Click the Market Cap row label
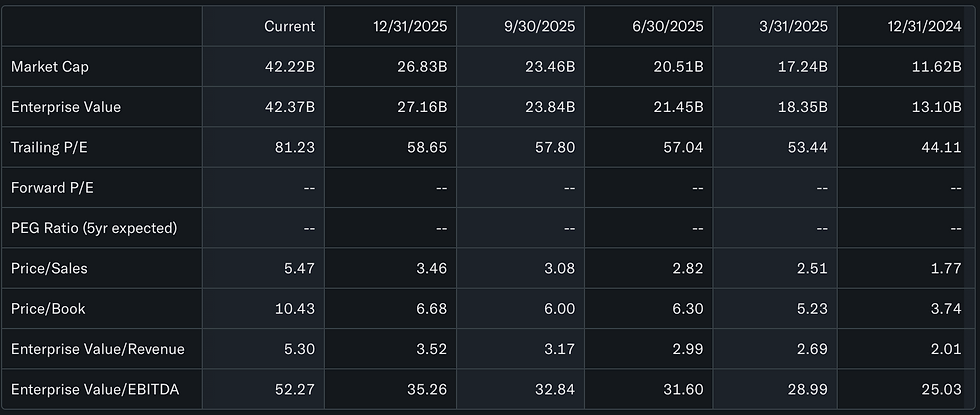Viewport: 980px width, 415px height. (48, 67)
